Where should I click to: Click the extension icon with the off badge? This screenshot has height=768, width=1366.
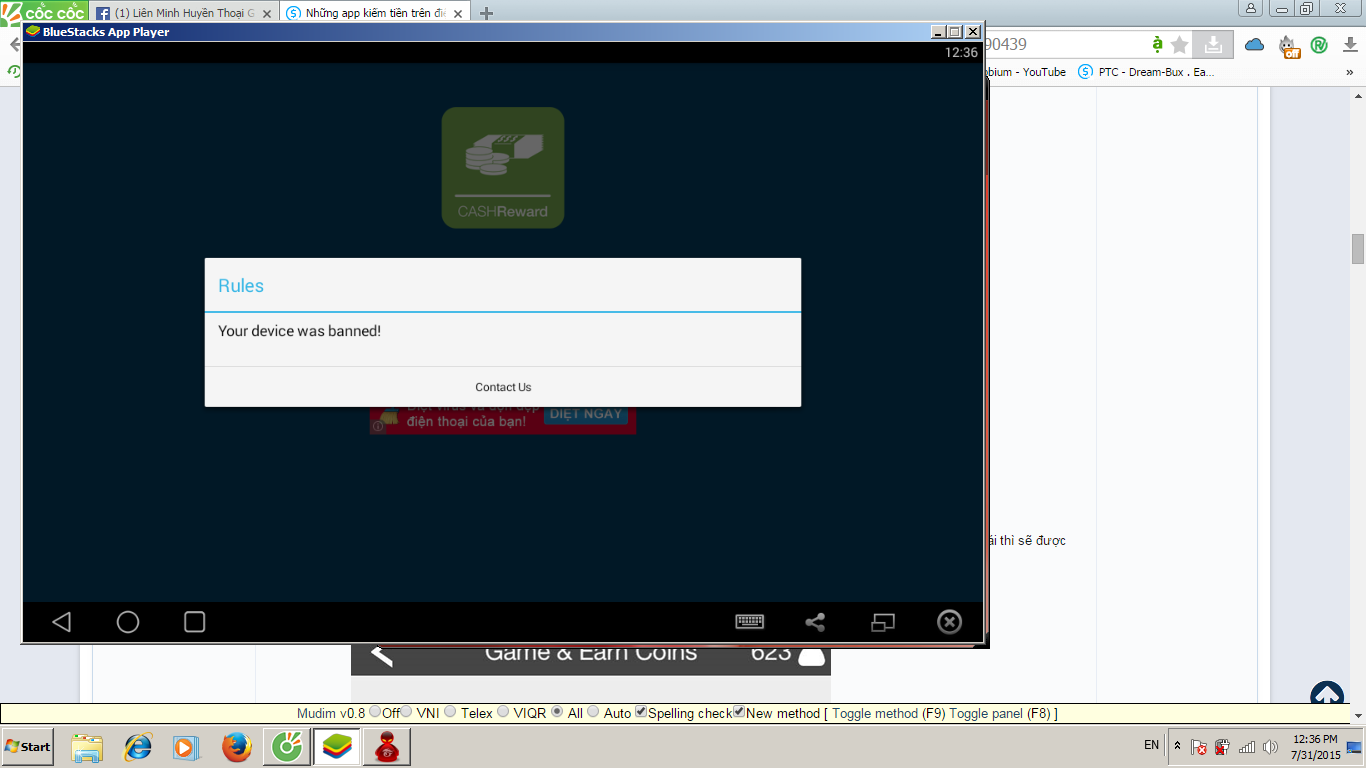[x=1288, y=45]
